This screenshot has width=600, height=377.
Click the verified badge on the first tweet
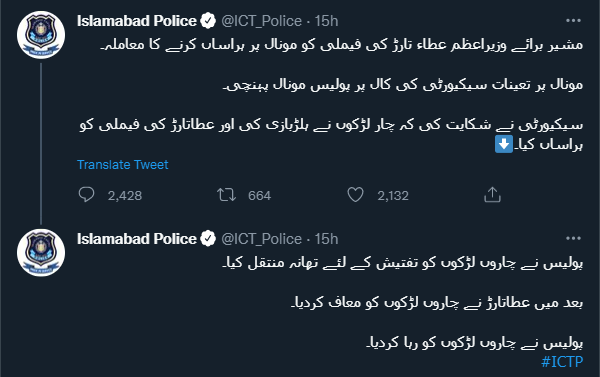click(208, 21)
